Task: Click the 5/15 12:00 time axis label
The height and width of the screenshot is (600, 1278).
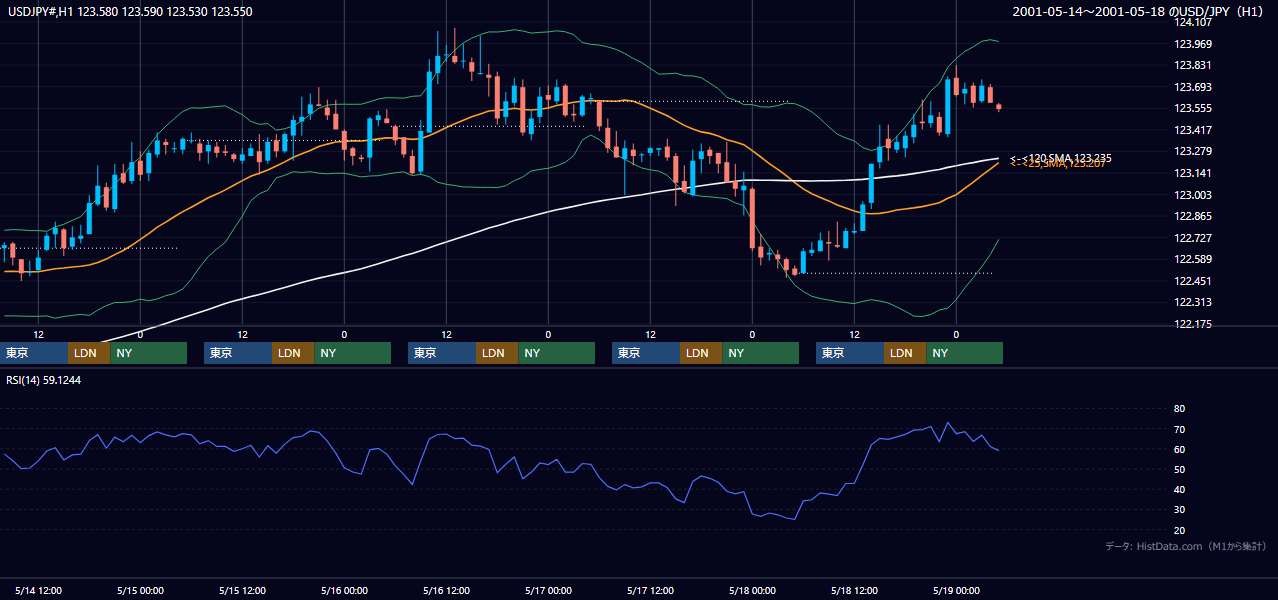Action: point(243,590)
